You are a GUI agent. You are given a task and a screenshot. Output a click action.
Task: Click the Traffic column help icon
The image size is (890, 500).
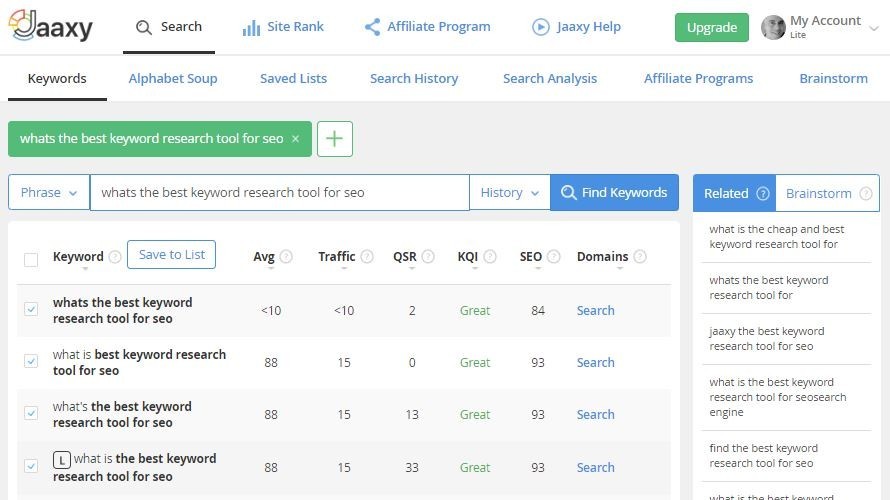(x=367, y=257)
